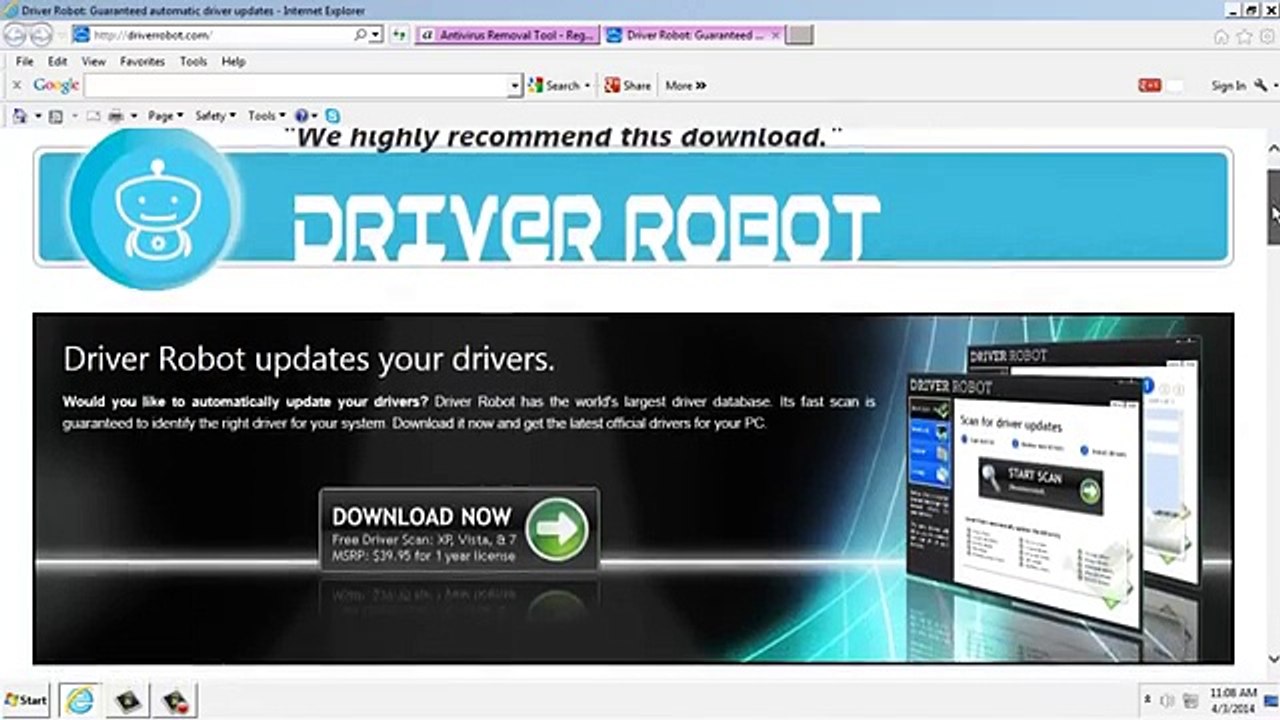Click the command bar Feeds icon
Viewport: 1280px width, 720px height.
[56, 116]
